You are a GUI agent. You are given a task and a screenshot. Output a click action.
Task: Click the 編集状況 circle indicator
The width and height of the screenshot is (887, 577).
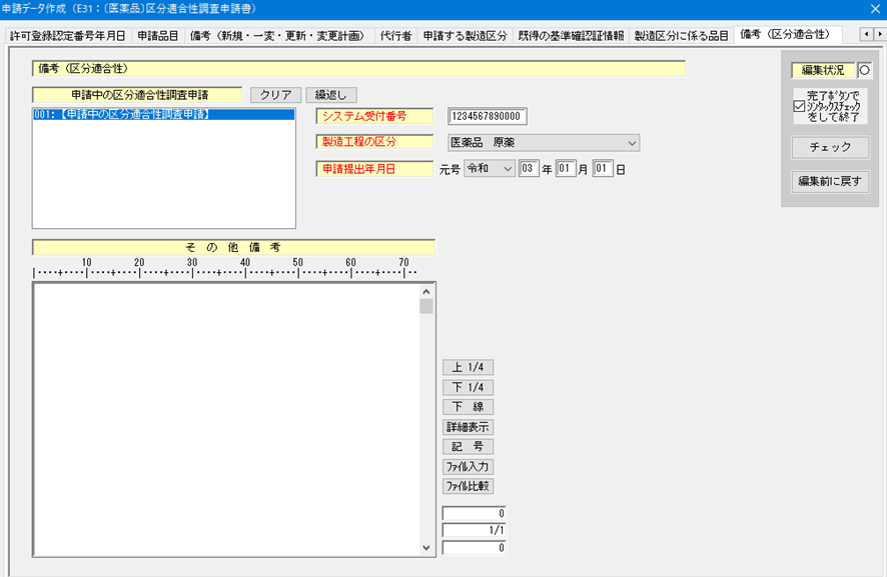click(x=864, y=70)
